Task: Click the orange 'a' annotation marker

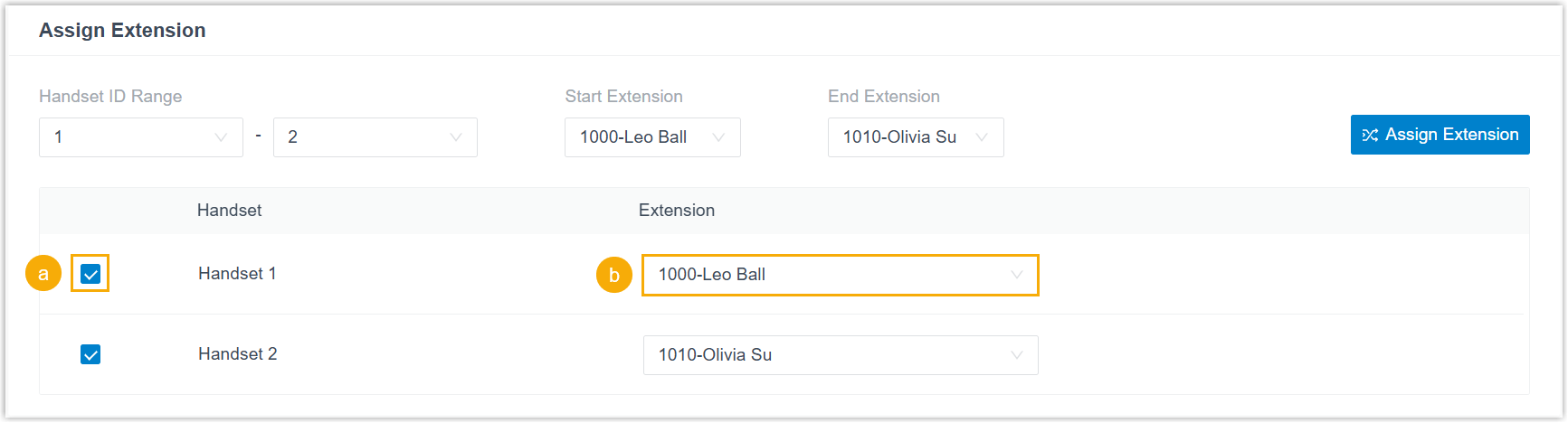Action: (x=43, y=273)
